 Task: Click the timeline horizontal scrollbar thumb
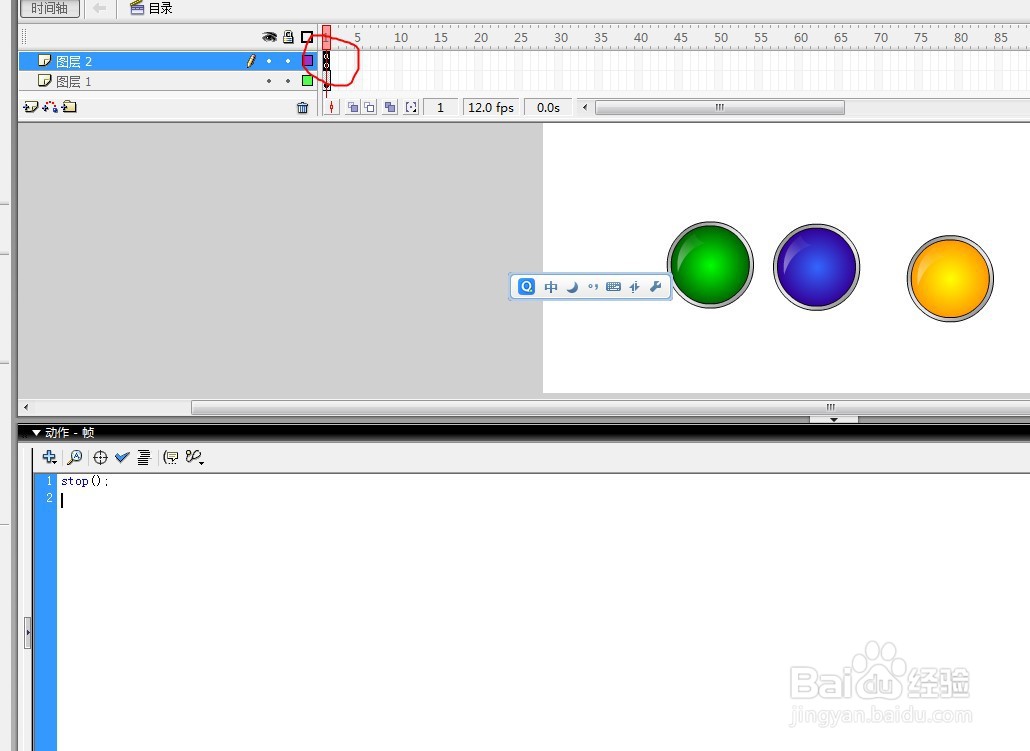tap(720, 107)
